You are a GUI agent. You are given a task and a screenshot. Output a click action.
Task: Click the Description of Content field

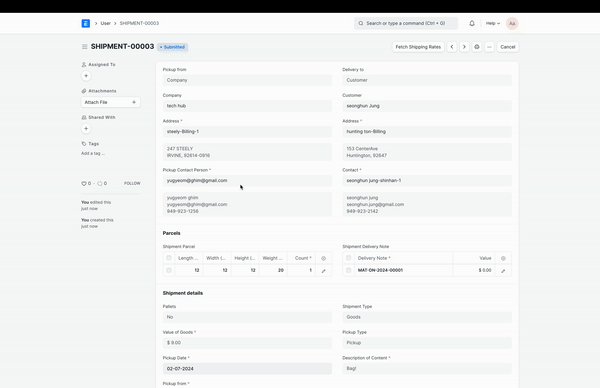tap(427, 368)
